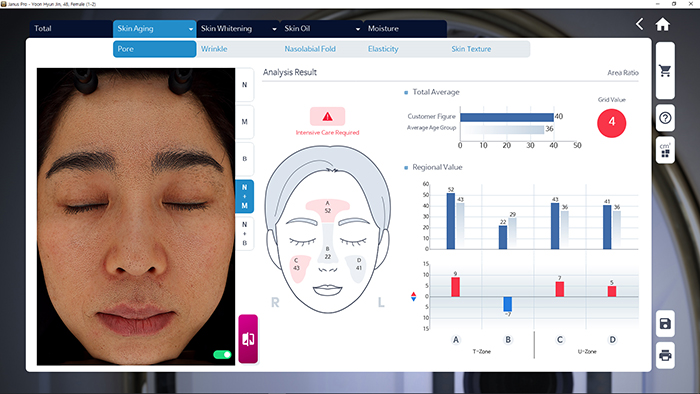Open the home screen icon
This screenshot has height=394, width=700.
click(662, 24)
